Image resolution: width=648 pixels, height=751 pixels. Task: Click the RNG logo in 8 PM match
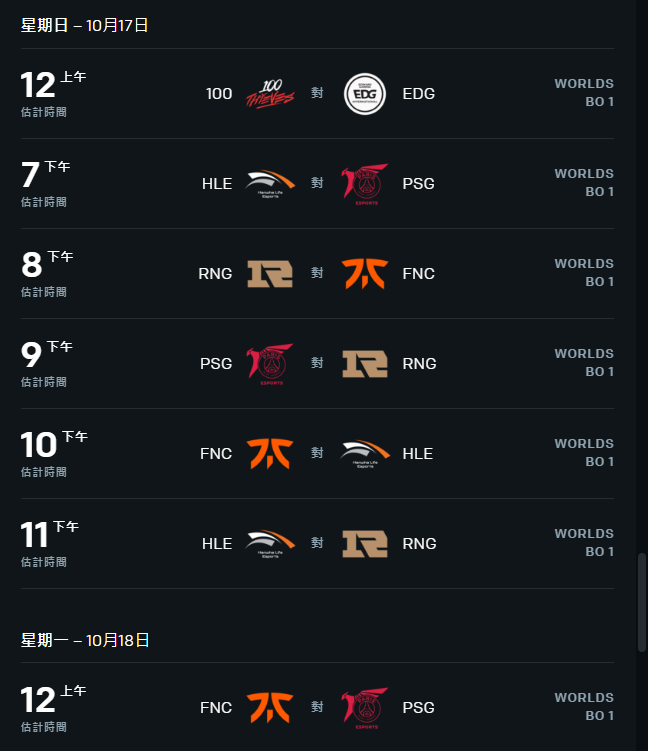[x=270, y=274]
